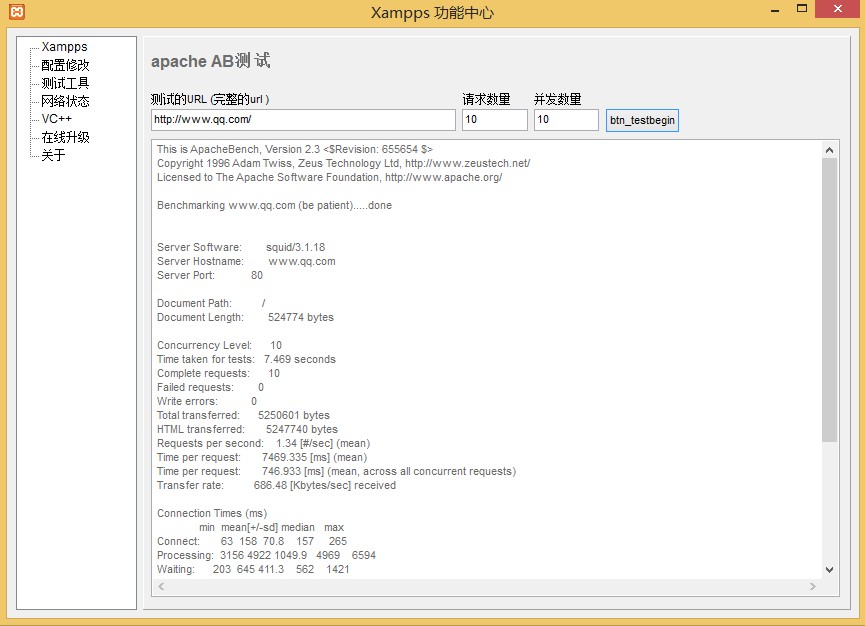Select Xampps in the navigation tree

point(65,47)
